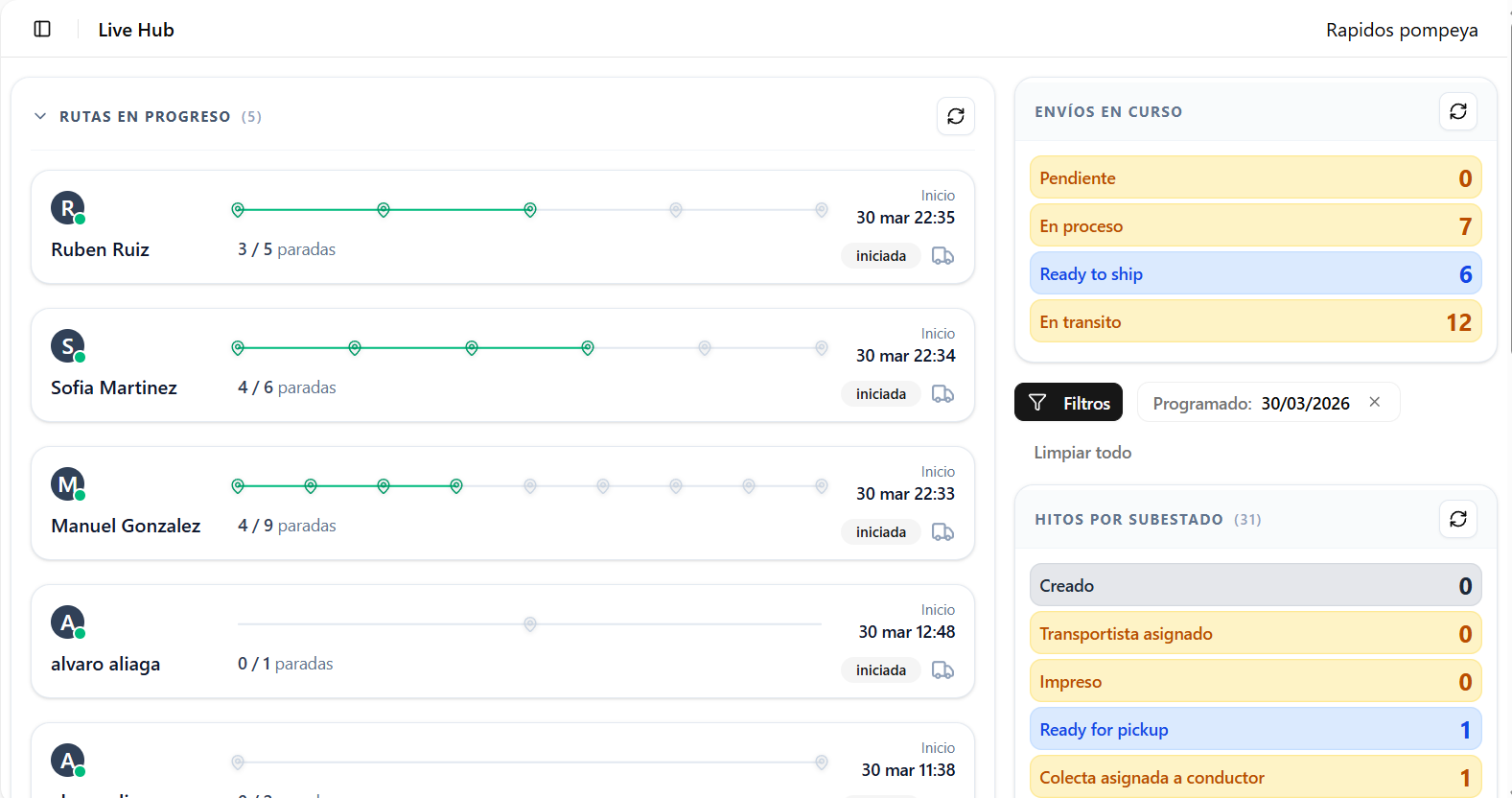The image size is (1512, 798).
Task: Click Limpiar todo to clear filters
Action: (1082, 453)
